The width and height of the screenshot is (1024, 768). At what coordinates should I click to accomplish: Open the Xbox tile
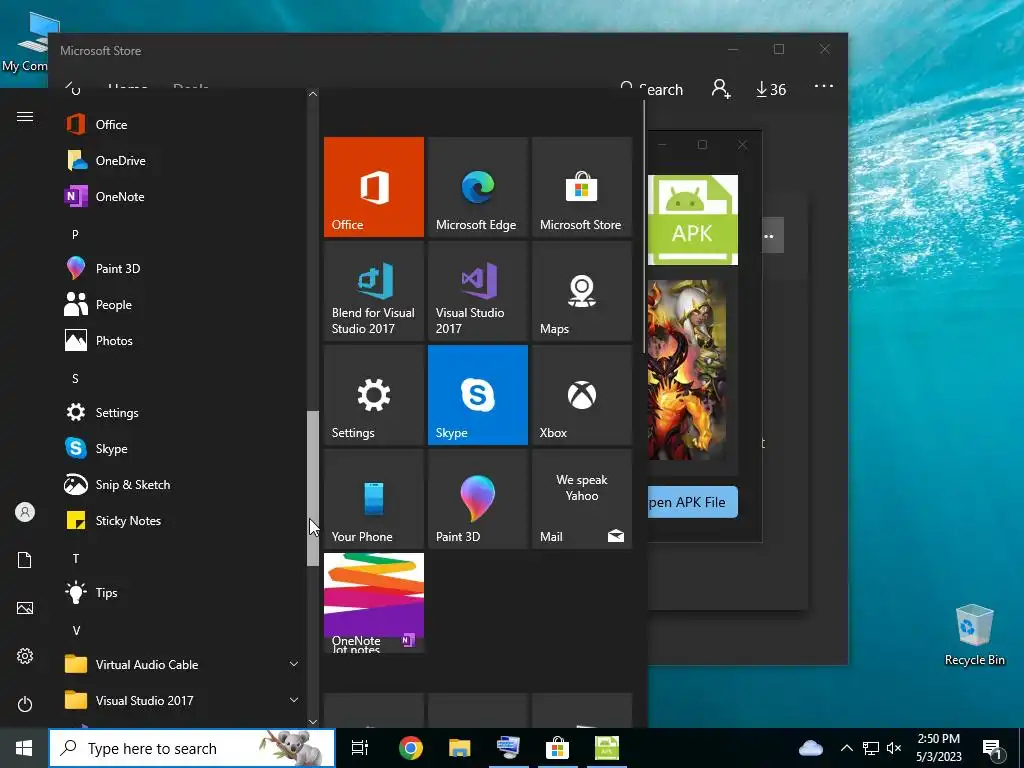582,395
